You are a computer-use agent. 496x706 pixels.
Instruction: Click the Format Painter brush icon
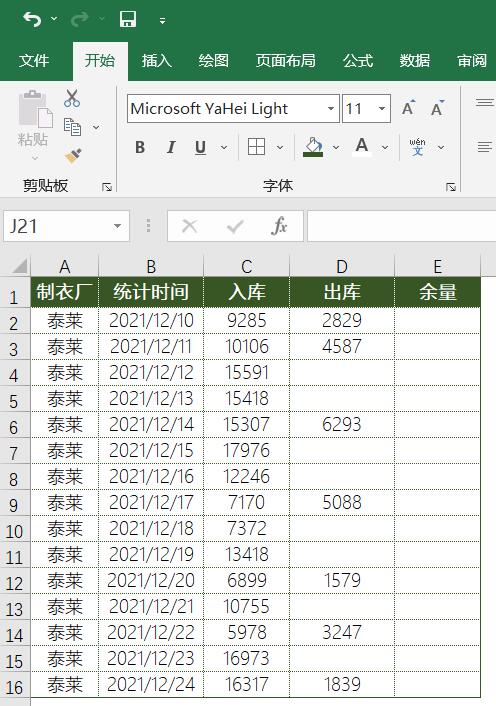click(72, 156)
